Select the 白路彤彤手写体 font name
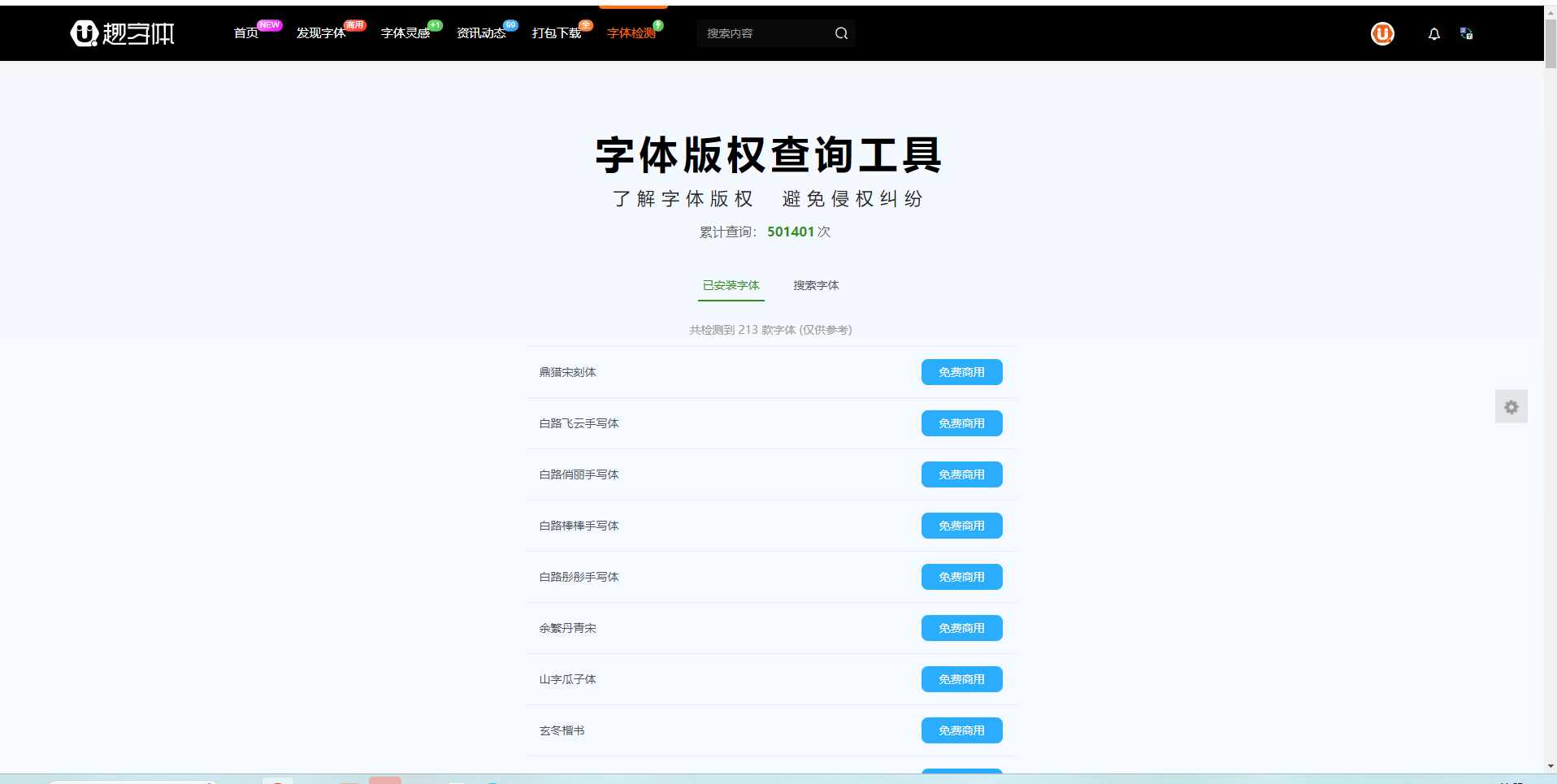The width and height of the screenshot is (1557, 784). (x=579, y=577)
